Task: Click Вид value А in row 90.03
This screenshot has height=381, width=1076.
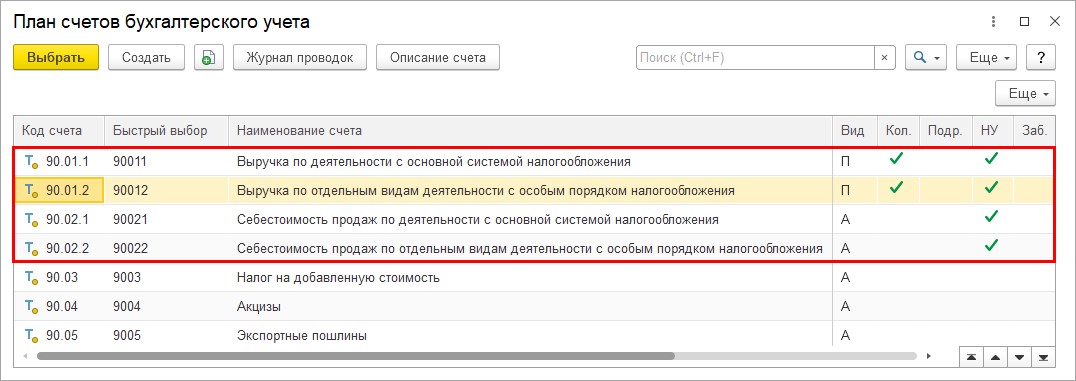Action: point(845,277)
